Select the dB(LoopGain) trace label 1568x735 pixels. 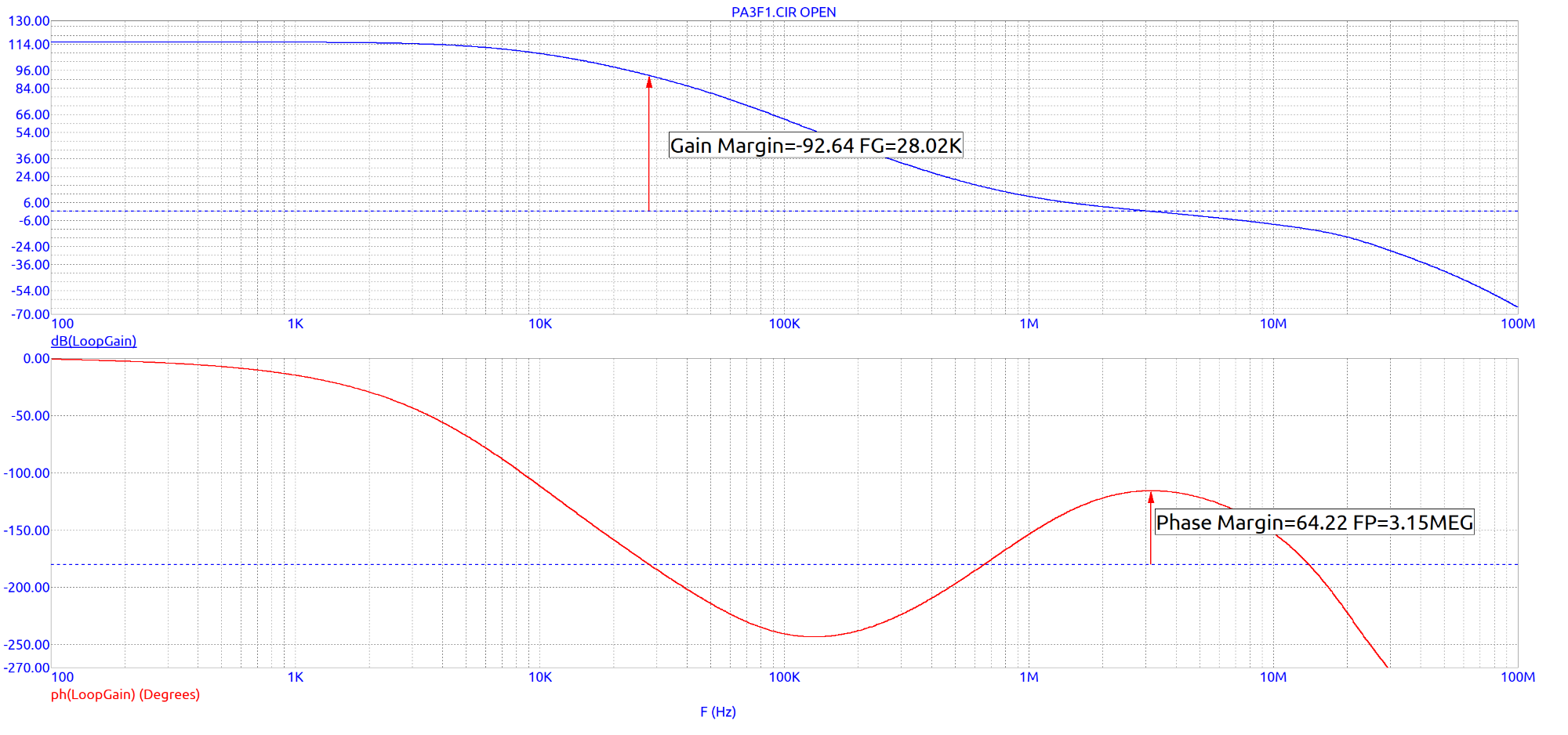click(93, 341)
